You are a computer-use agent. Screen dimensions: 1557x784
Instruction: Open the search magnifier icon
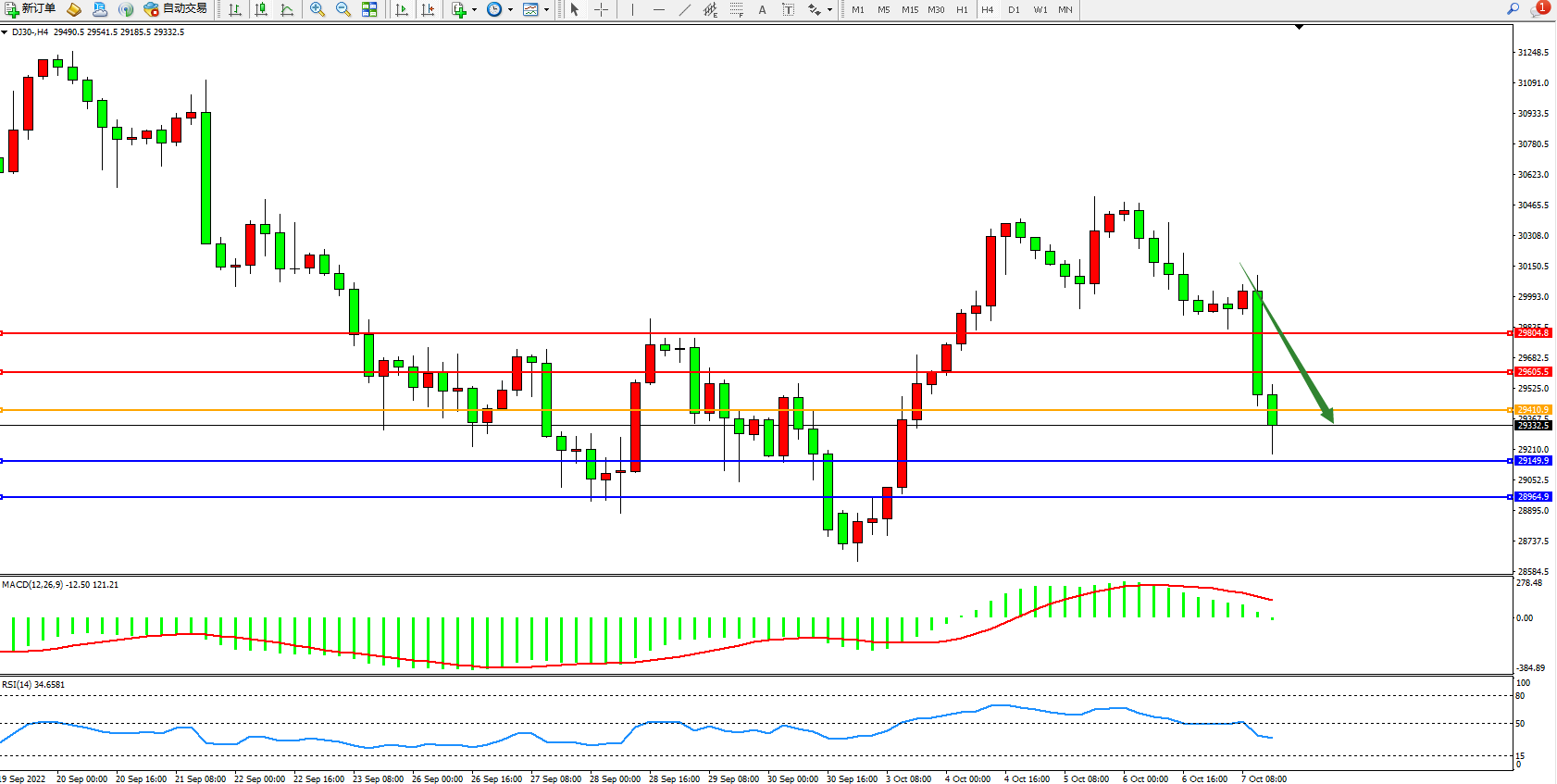1513,8
